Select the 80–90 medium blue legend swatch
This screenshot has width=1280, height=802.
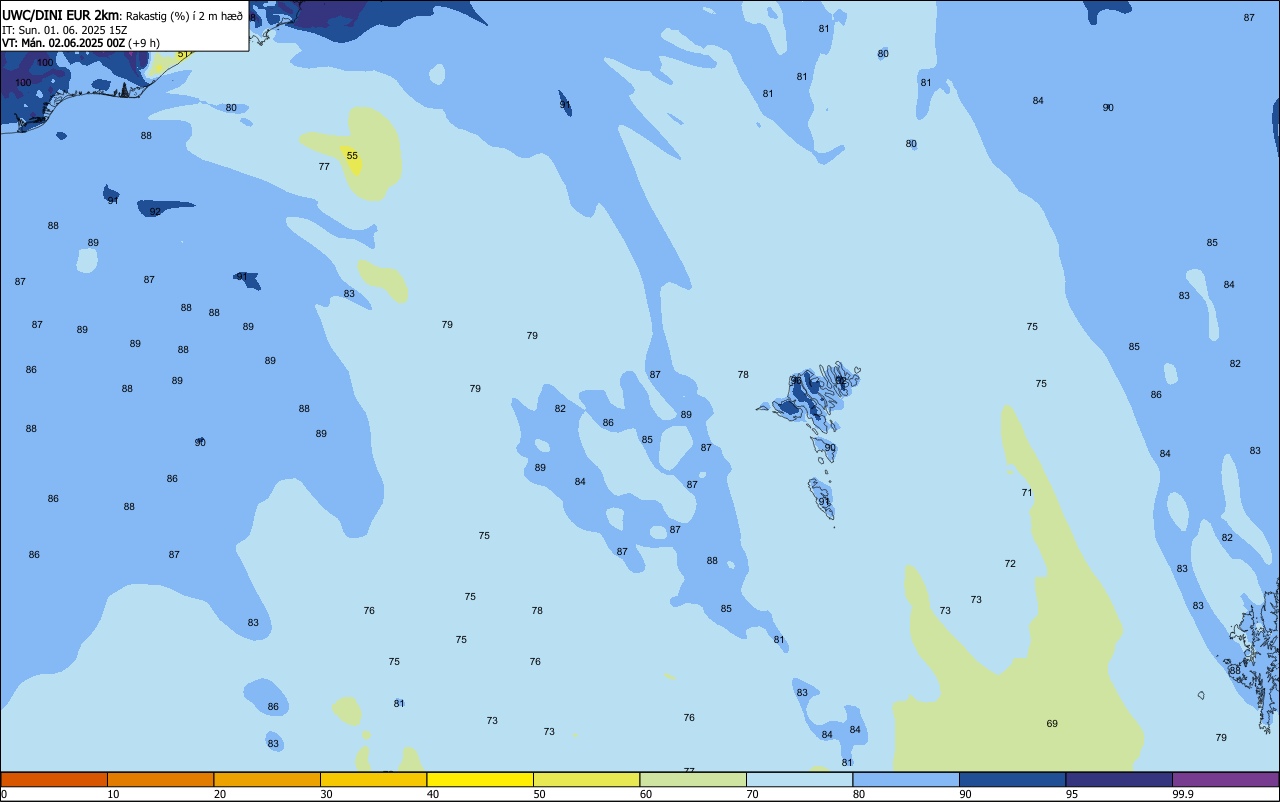tap(906, 780)
